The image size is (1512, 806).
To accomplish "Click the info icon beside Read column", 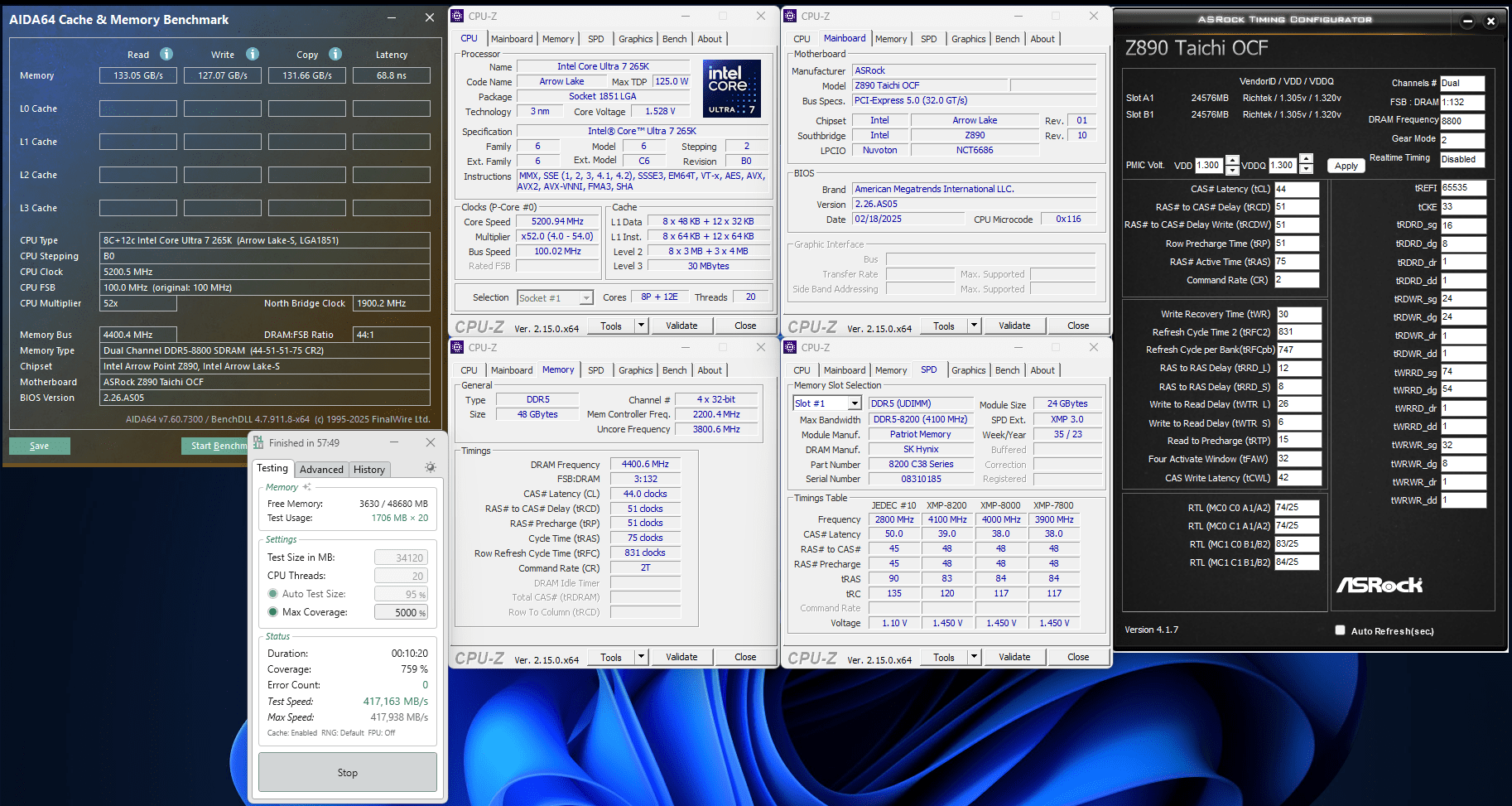I will pyautogui.click(x=166, y=54).
